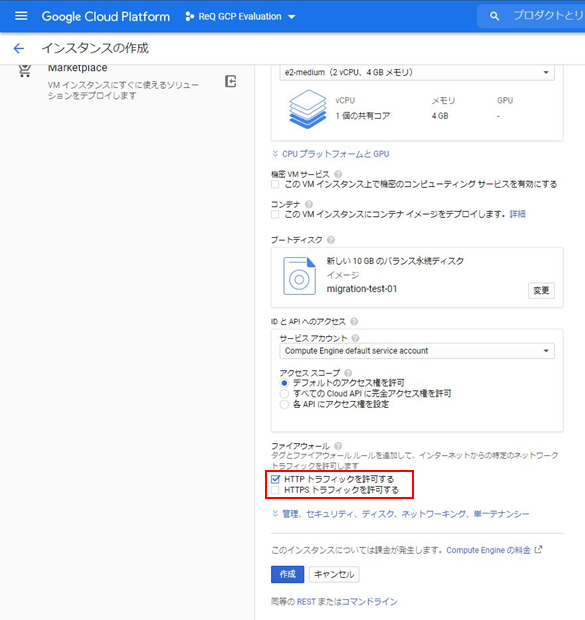Click the 作成 button
Viewport: 585px width, 620px height.
[288, 574]
